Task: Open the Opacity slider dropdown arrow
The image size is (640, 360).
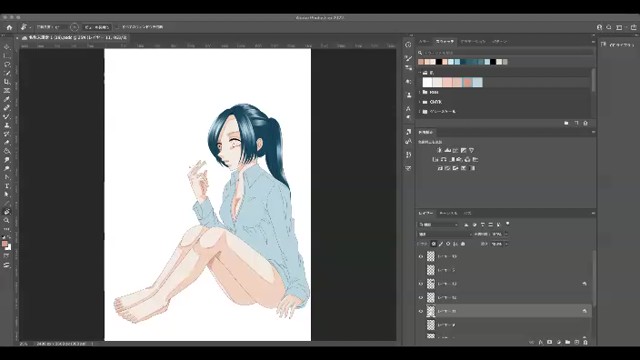Action: tap(507, 234)
